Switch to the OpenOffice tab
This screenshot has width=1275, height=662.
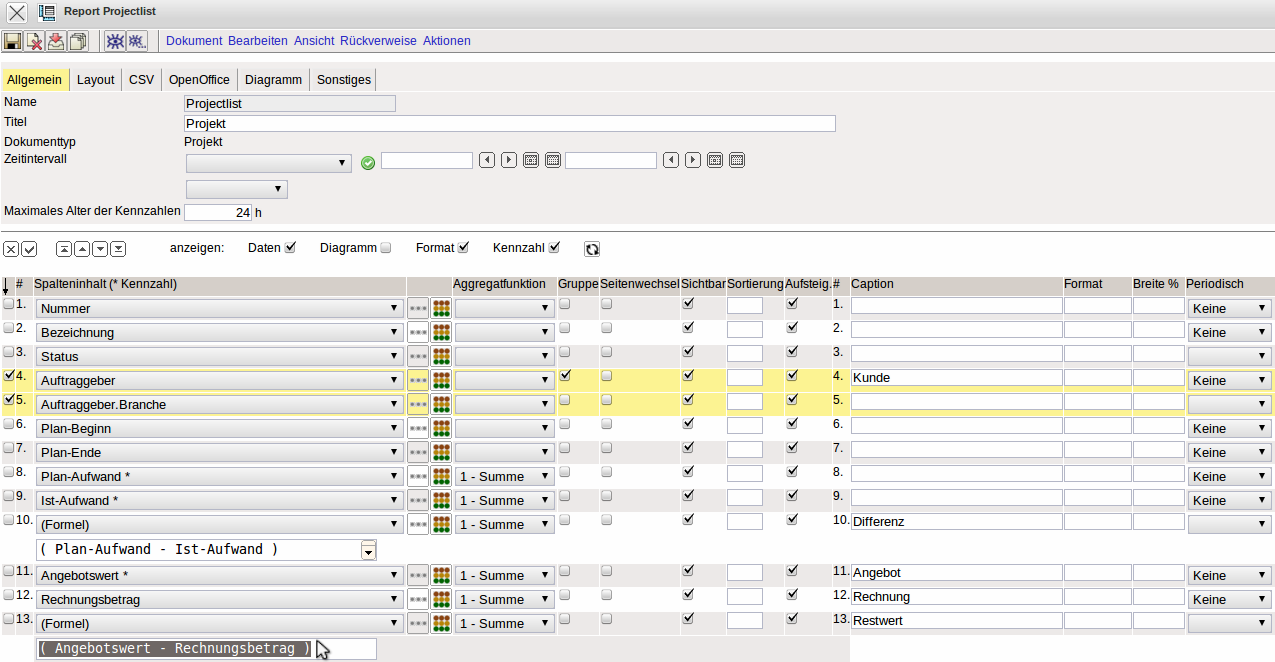pos(199,80)
